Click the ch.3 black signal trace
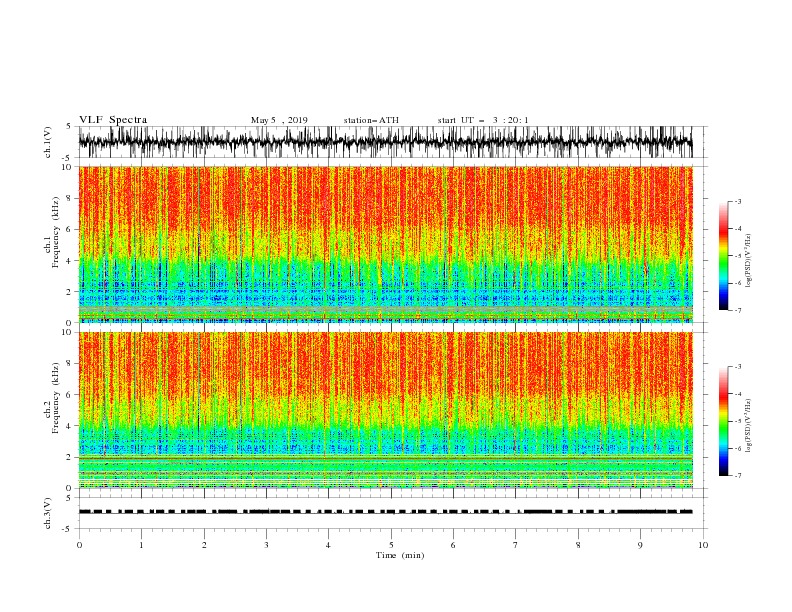Viewport: 792px width, 612px height. click(385, 512)
